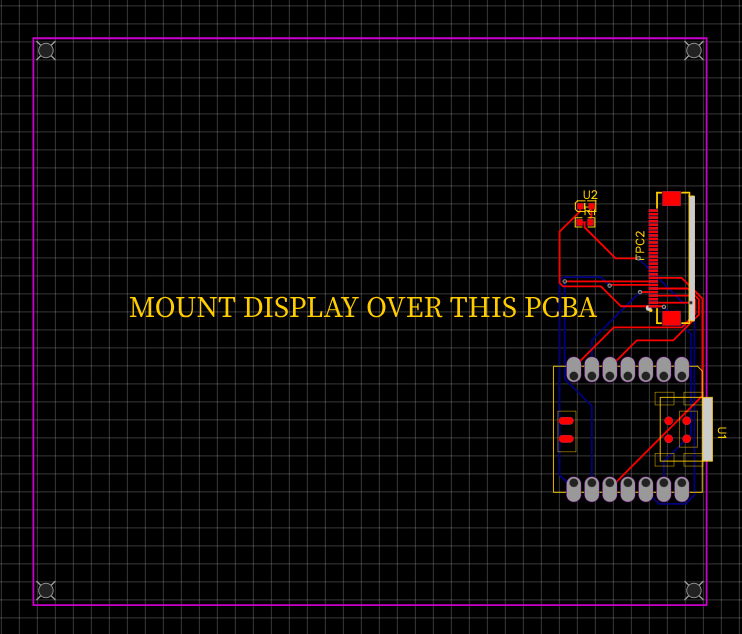Viewport: 742px width, 634px height.
Task: Click the top-left mounting hole
Action: [46, 50]
